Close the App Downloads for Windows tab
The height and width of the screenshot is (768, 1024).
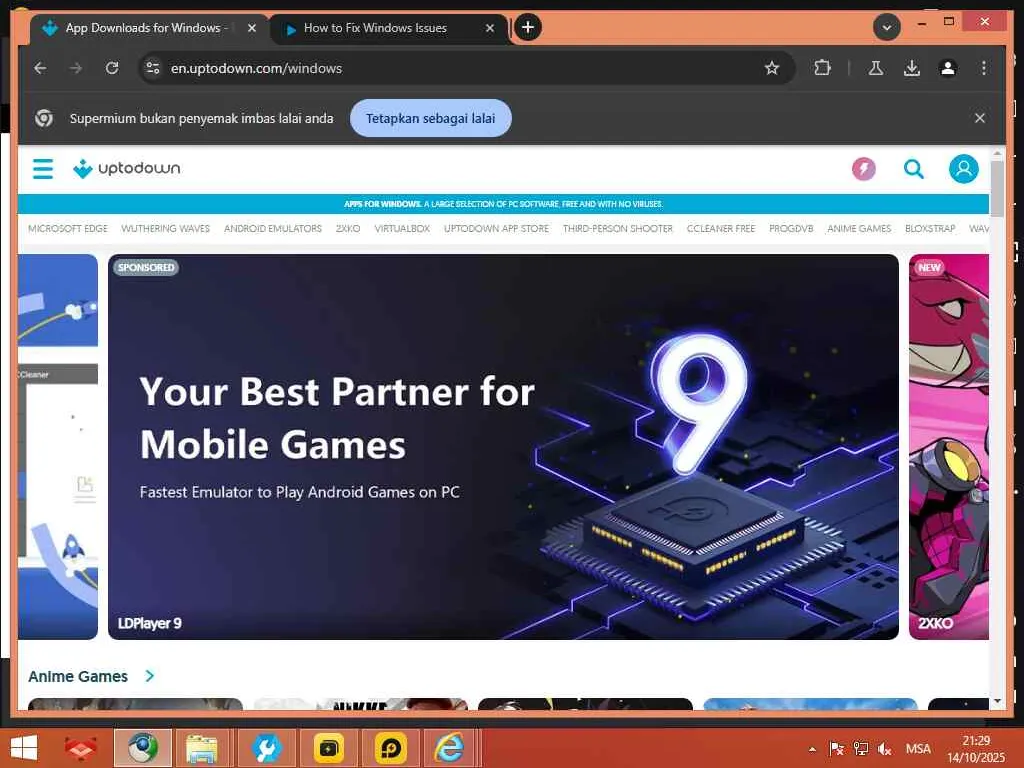click(251, 28)
